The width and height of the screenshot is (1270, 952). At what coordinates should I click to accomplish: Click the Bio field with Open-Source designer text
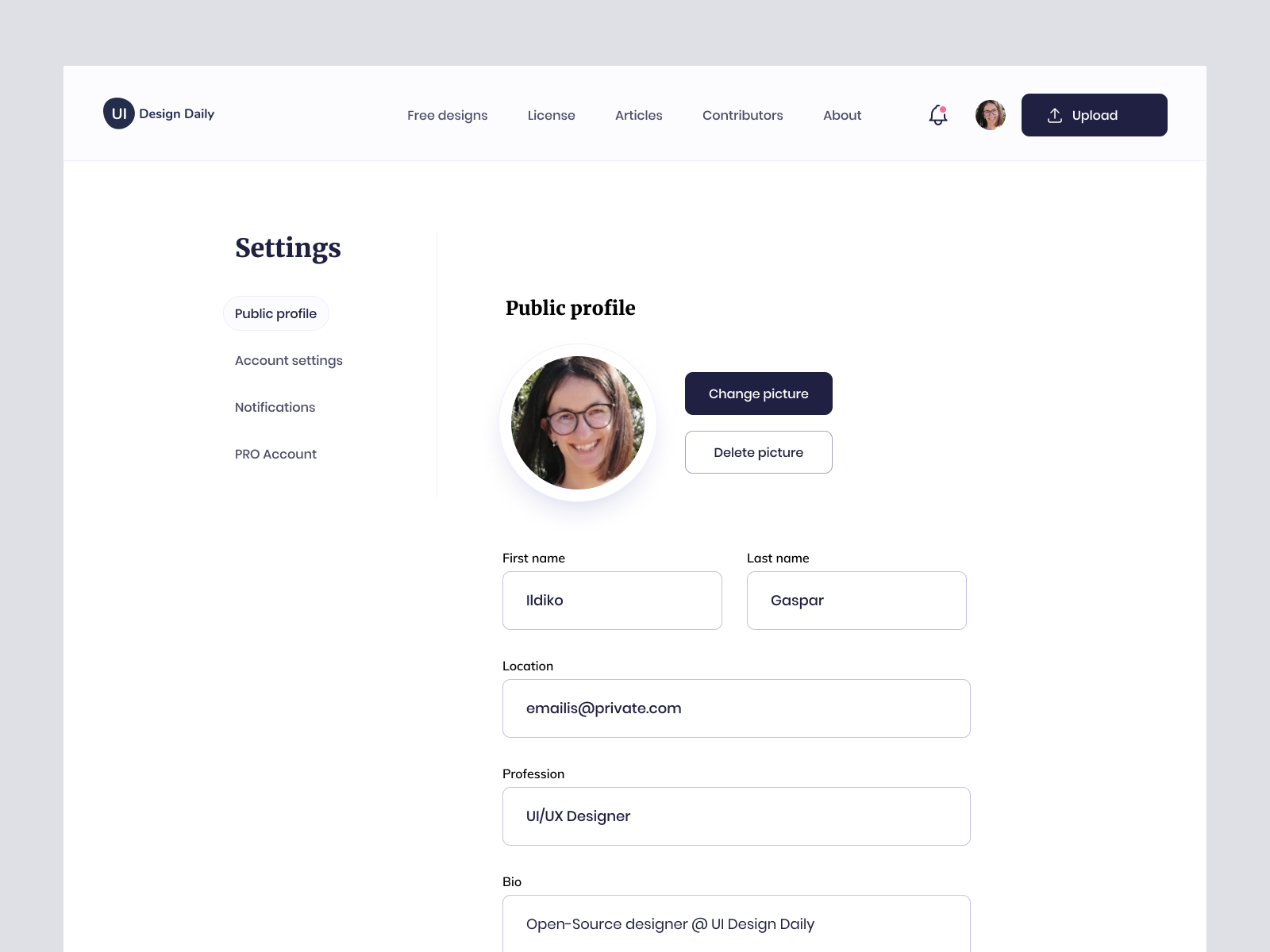pyautogui.click(x=736, y=924)
